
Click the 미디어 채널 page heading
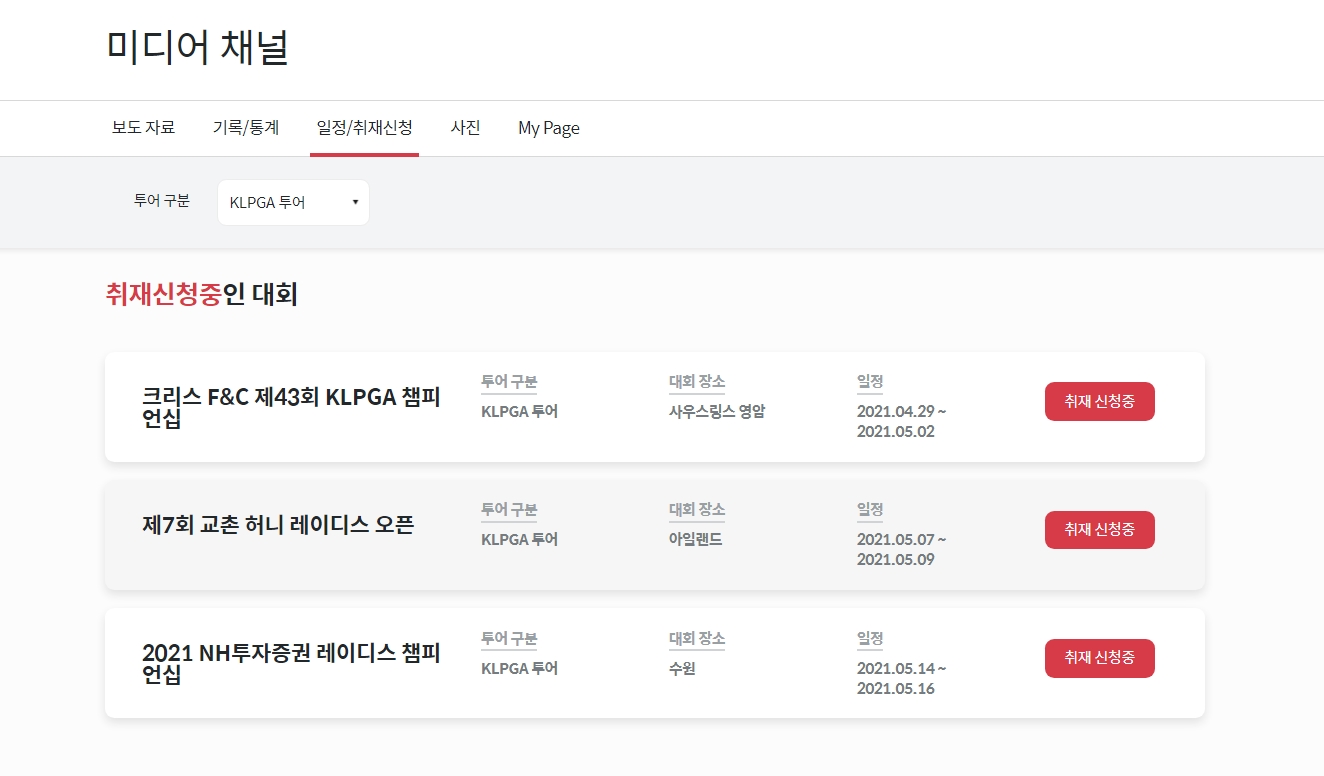click(198, 47)
